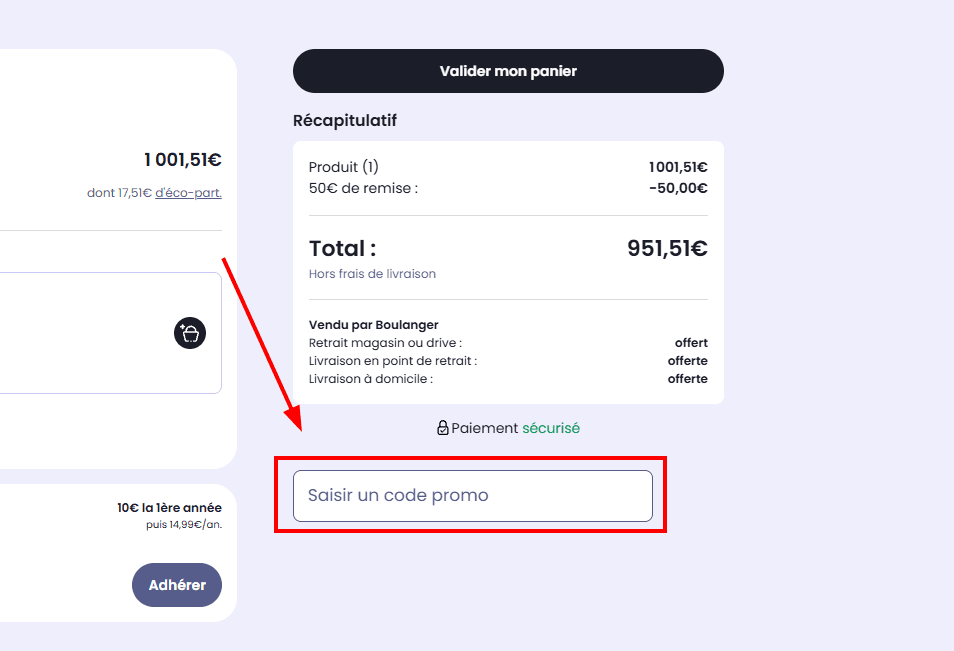Click the green sécurisé text

click(551, 428)
